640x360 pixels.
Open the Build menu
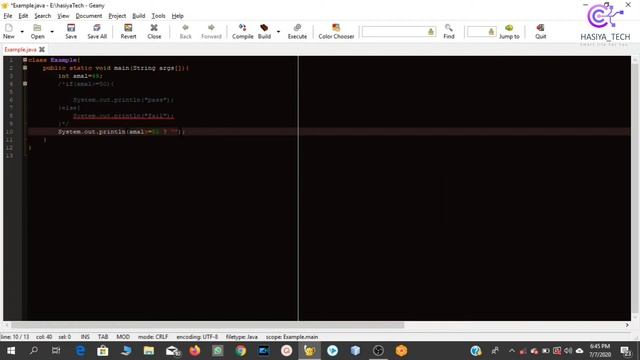[139, 16]
